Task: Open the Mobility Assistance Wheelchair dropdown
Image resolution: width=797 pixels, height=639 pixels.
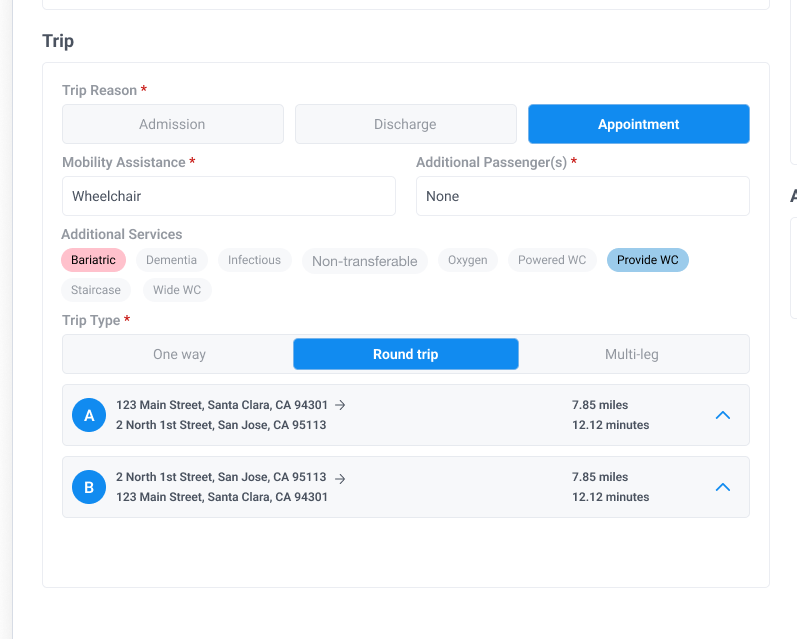Action: (229, 196)
